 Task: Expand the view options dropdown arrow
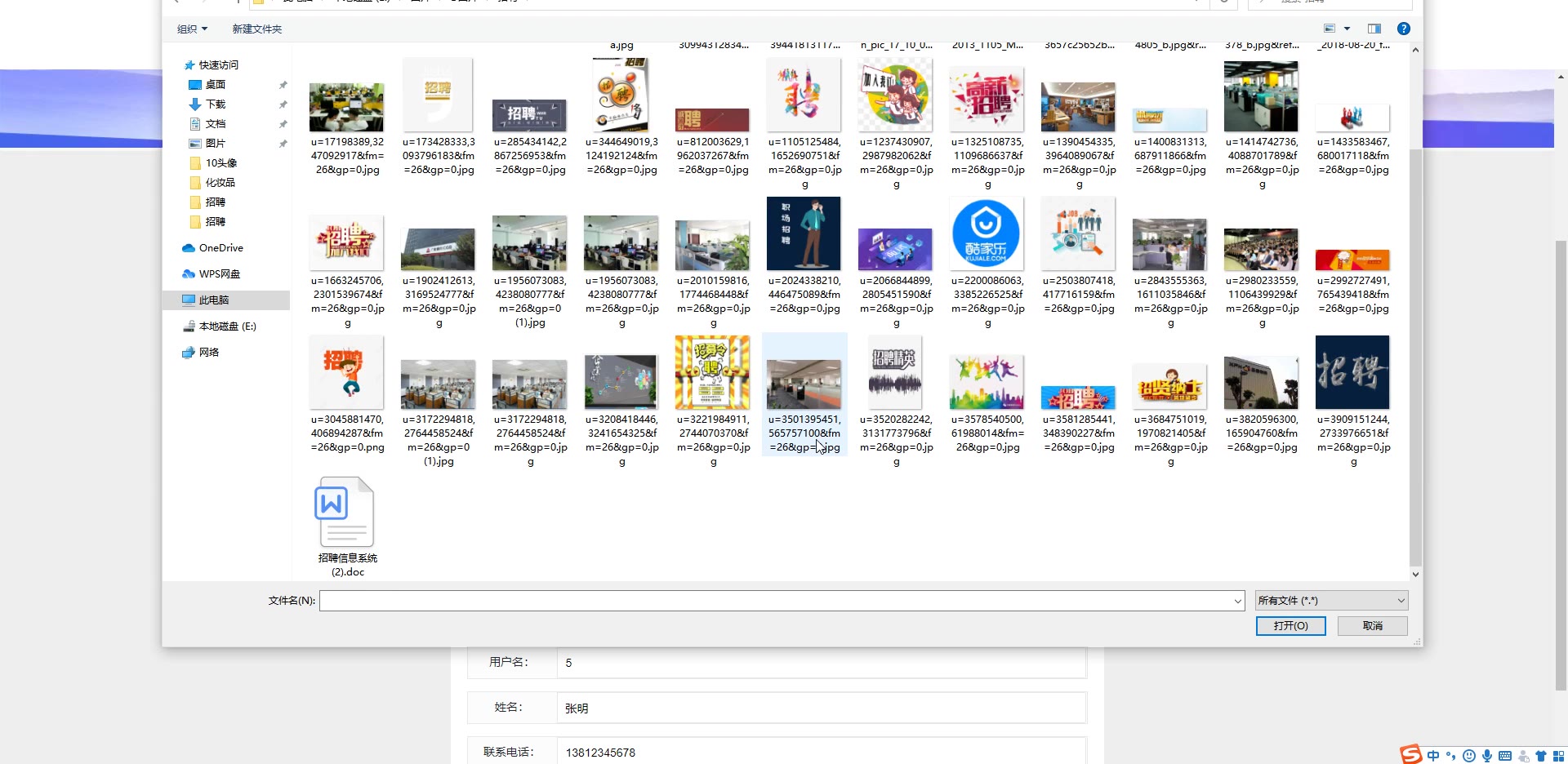point(1347,29)
